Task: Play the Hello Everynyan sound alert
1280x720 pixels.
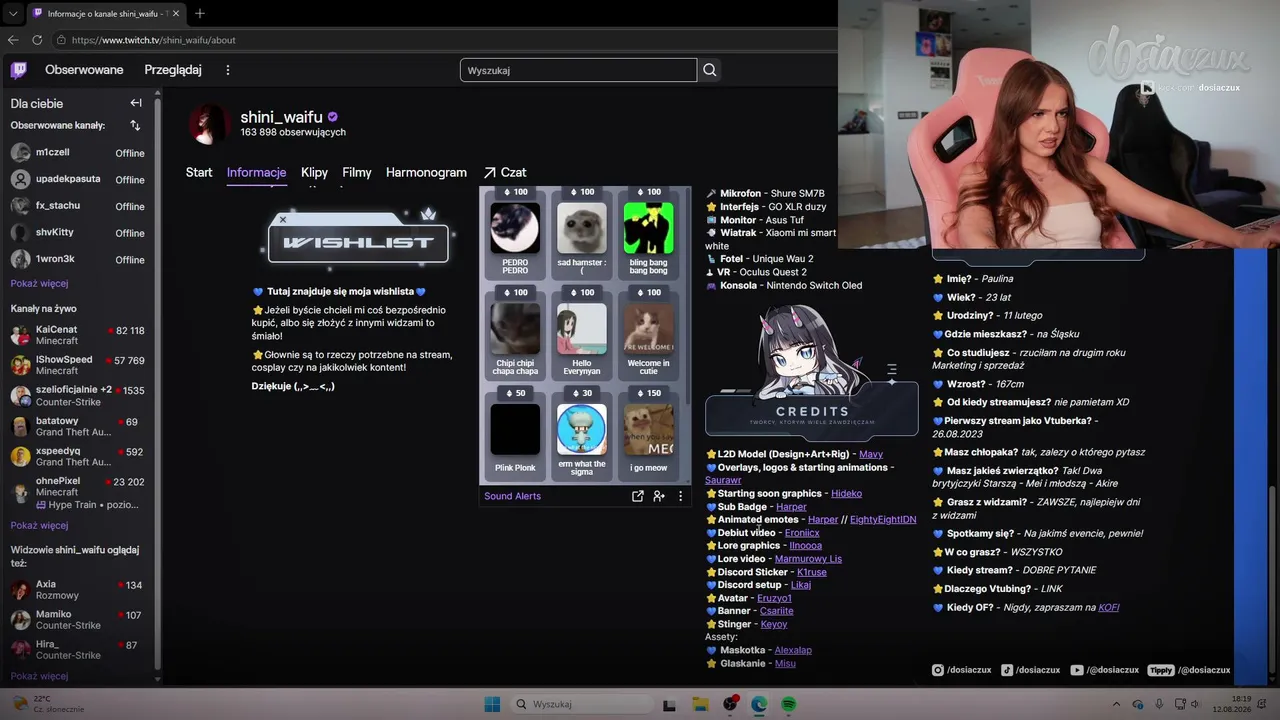Action: [581, 335]
